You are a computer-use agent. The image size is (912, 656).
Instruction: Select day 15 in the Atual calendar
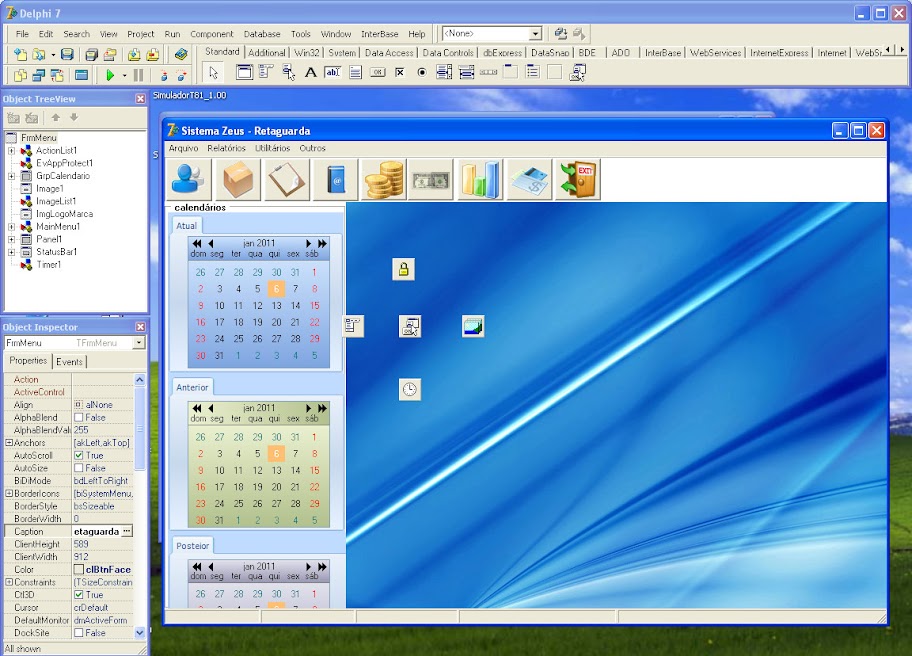point(314,305)
